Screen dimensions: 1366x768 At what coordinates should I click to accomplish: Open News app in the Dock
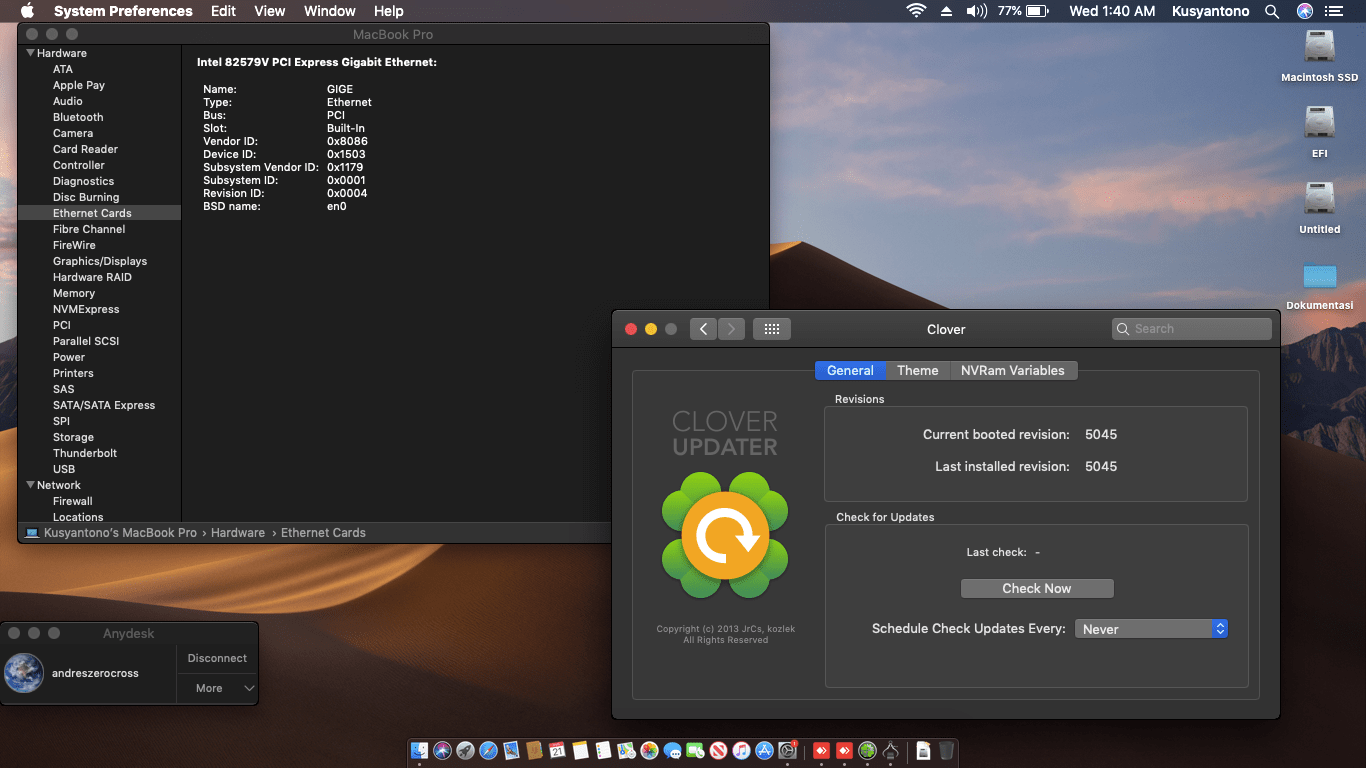point(719,750)
